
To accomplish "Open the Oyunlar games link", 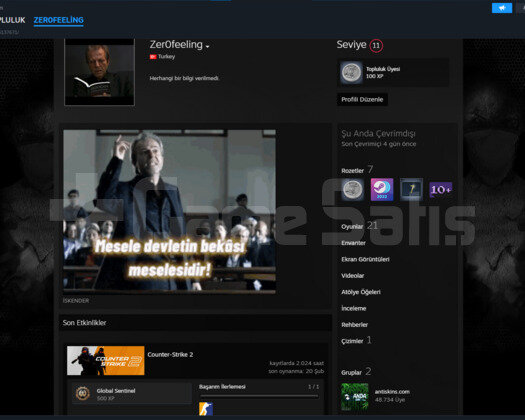I will (352, 227).
